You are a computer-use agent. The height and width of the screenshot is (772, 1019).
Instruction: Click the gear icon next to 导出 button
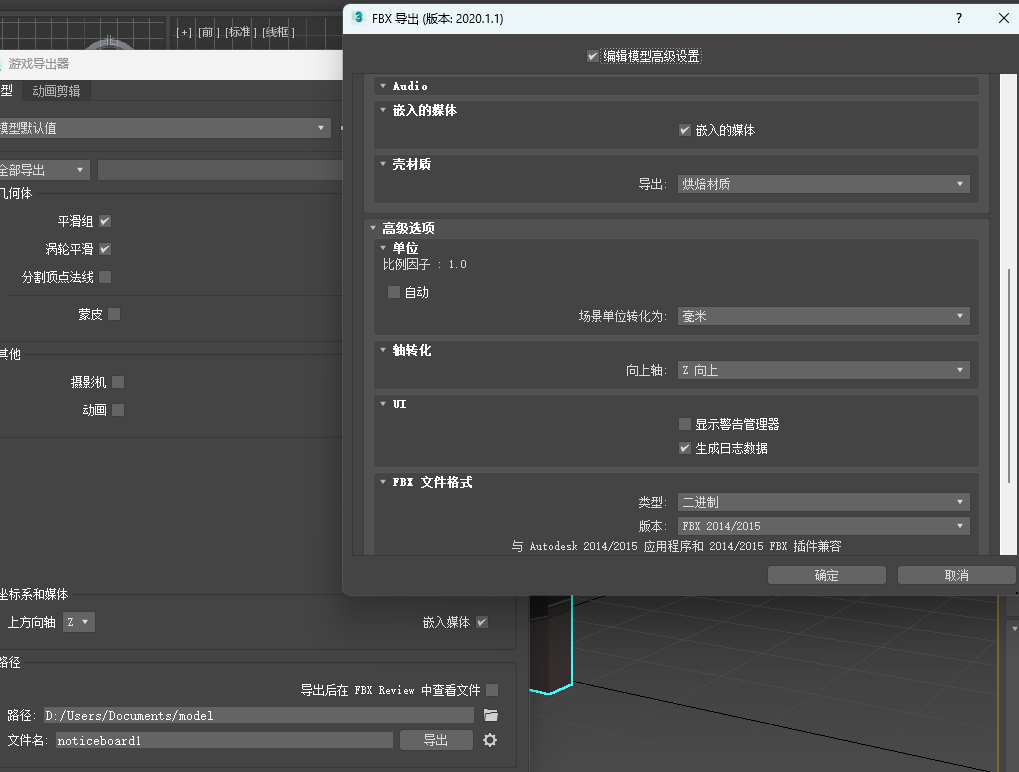coord(488,740)
